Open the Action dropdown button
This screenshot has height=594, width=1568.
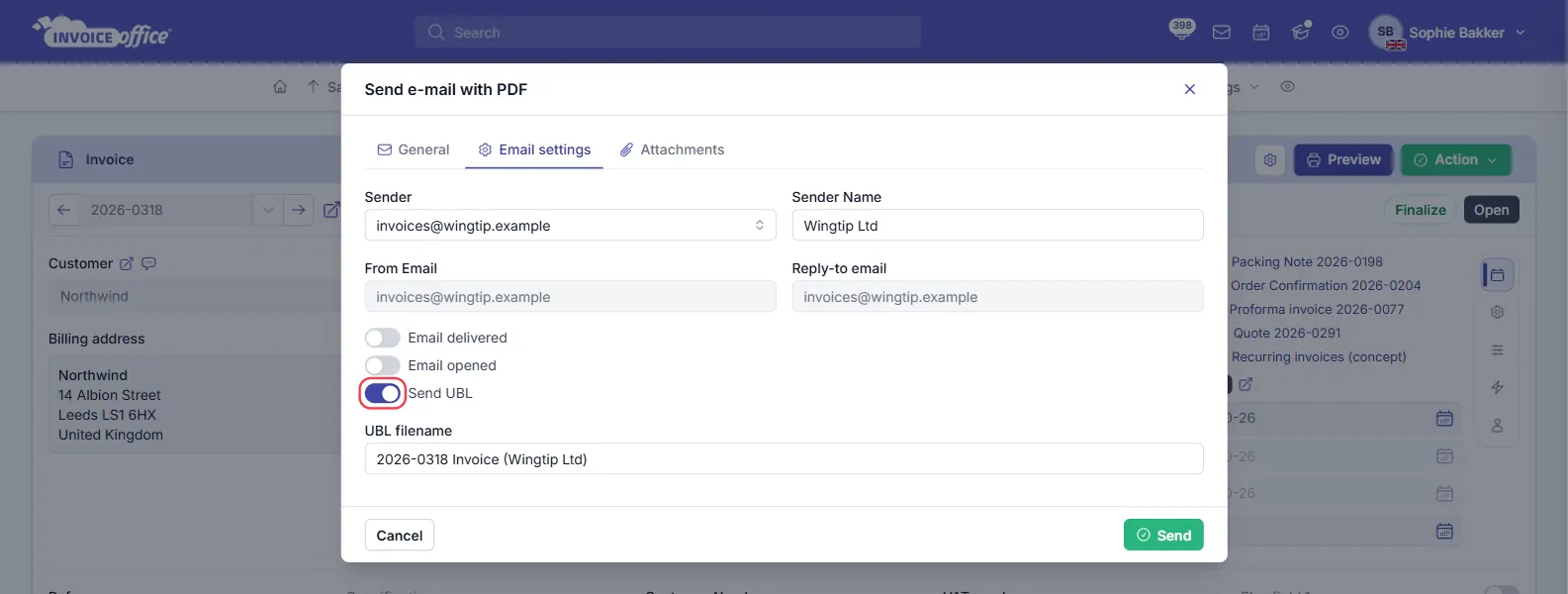coord(1455,159)
